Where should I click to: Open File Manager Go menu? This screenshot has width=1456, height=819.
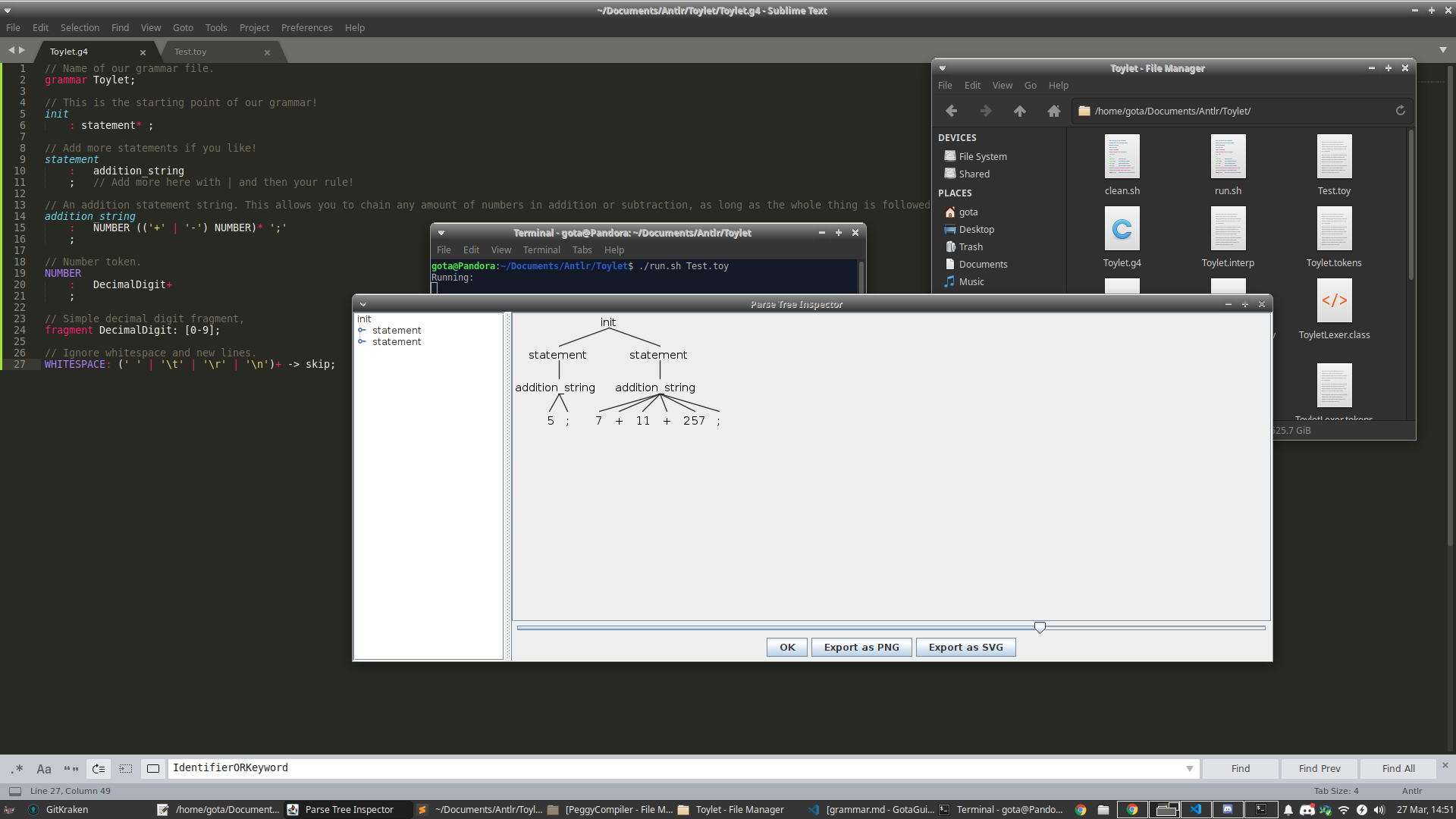[1030, 85]
